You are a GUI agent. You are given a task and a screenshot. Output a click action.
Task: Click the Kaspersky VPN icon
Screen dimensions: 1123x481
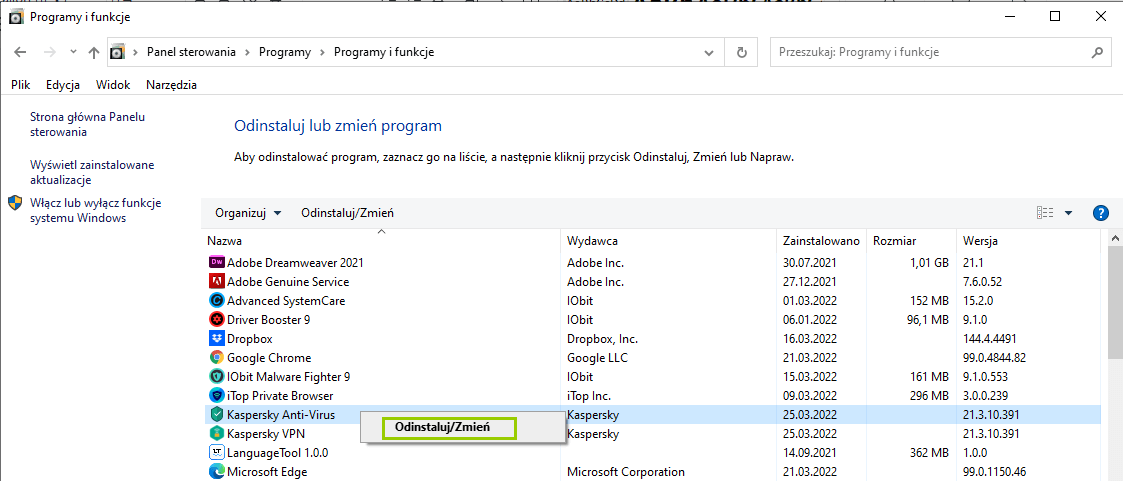tap(216, 433)
